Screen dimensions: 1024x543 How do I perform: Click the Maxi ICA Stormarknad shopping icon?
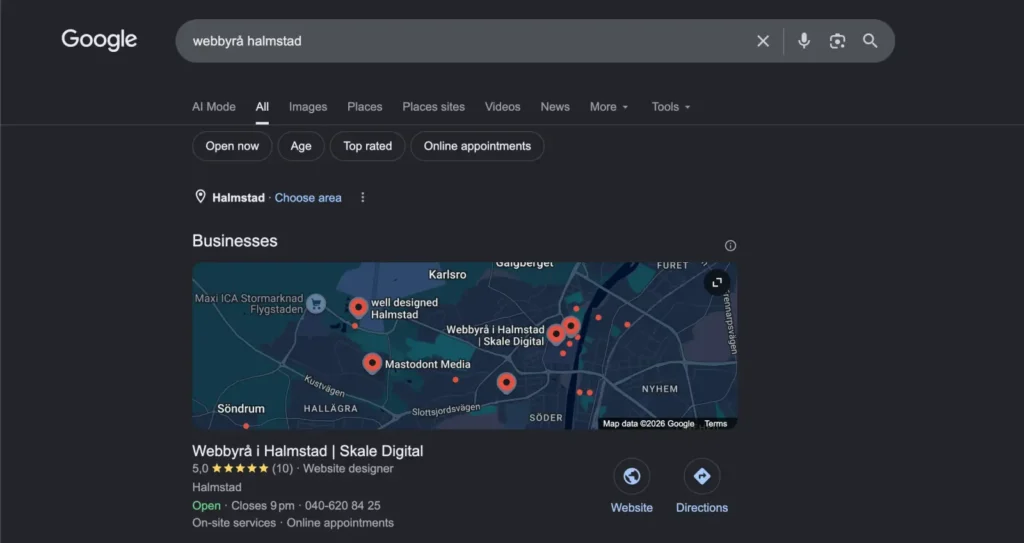click(x=316, y=304)
